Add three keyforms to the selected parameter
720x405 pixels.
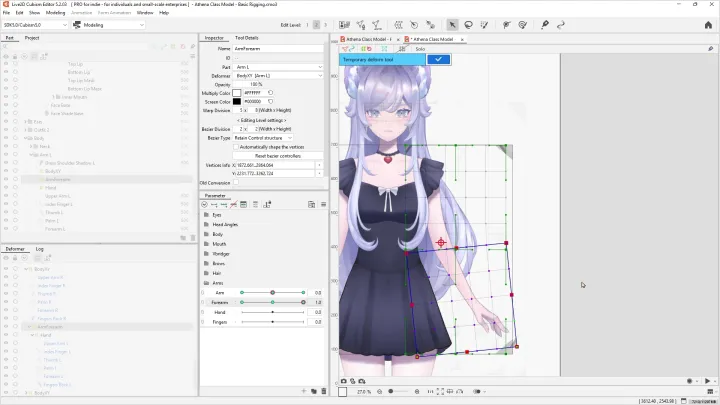(x=224, y=204)
